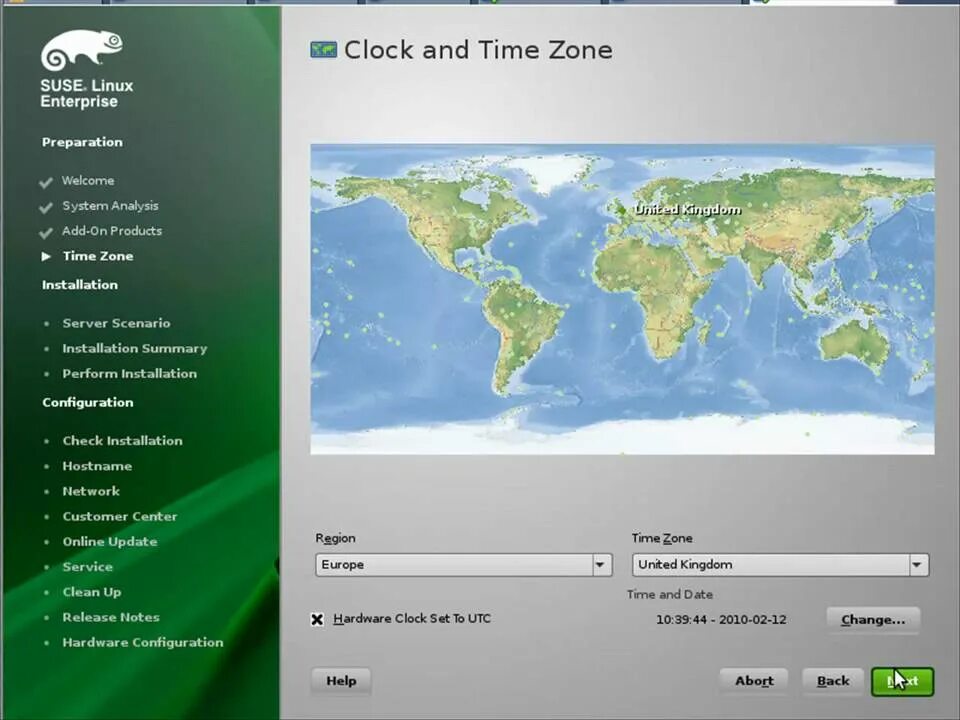The image size is (960, 720).
Task: Click the checkmark icon next to Add-On Products
Action: pos(45,233)
